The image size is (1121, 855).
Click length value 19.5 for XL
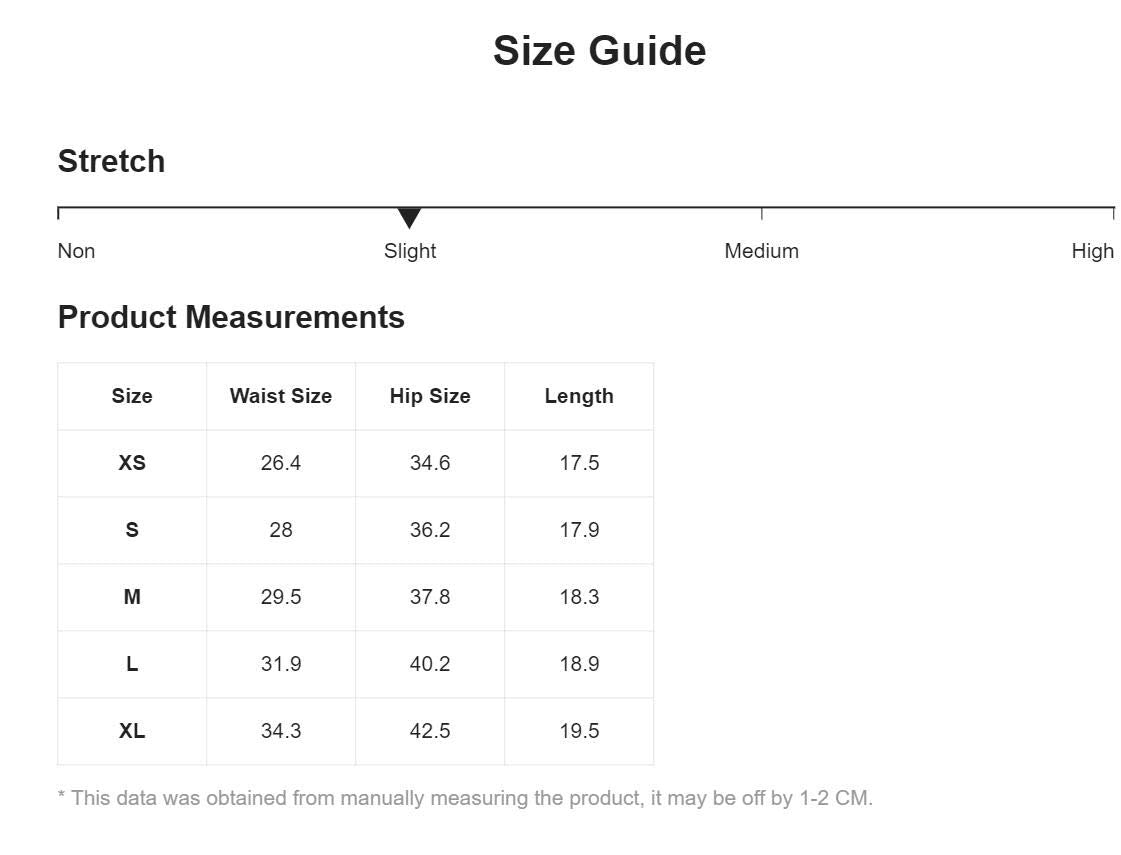point(579,731)
